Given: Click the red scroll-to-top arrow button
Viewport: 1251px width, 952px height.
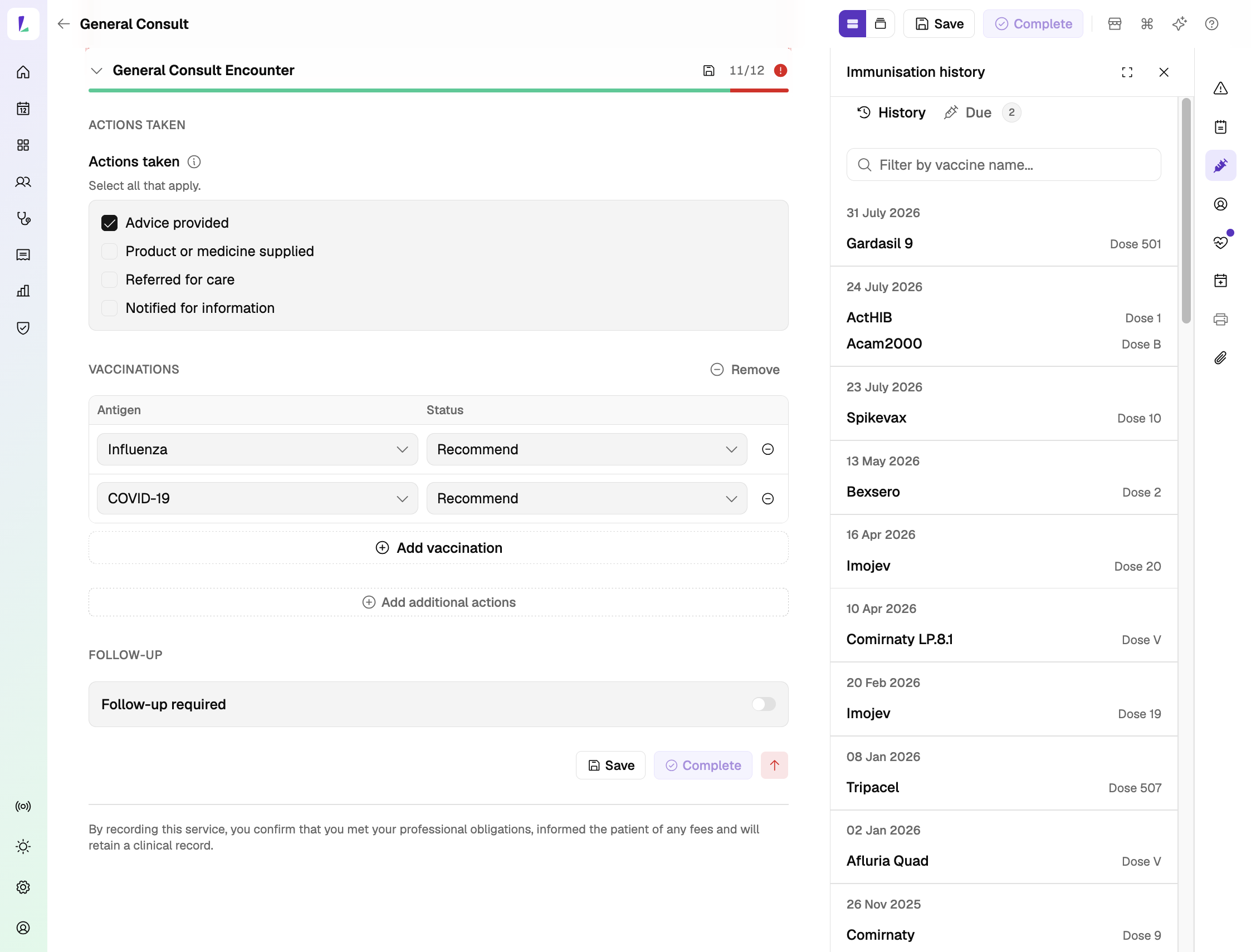Looking at the screenshot, I should pos(774,765).
